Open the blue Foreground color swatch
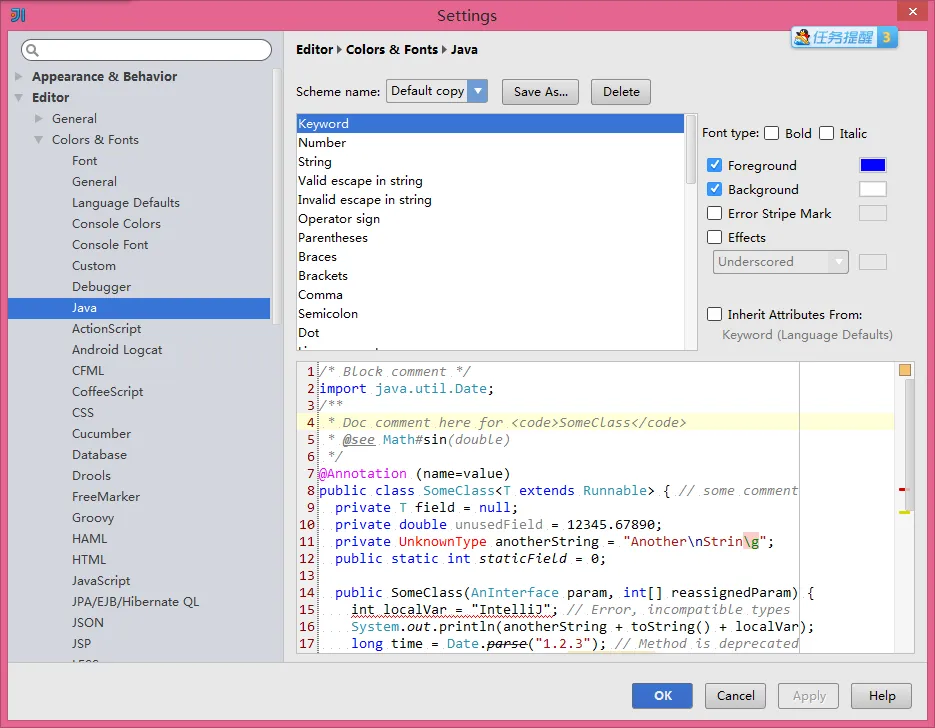Screen dimensions: 935x728 click(x=872, y=165)
